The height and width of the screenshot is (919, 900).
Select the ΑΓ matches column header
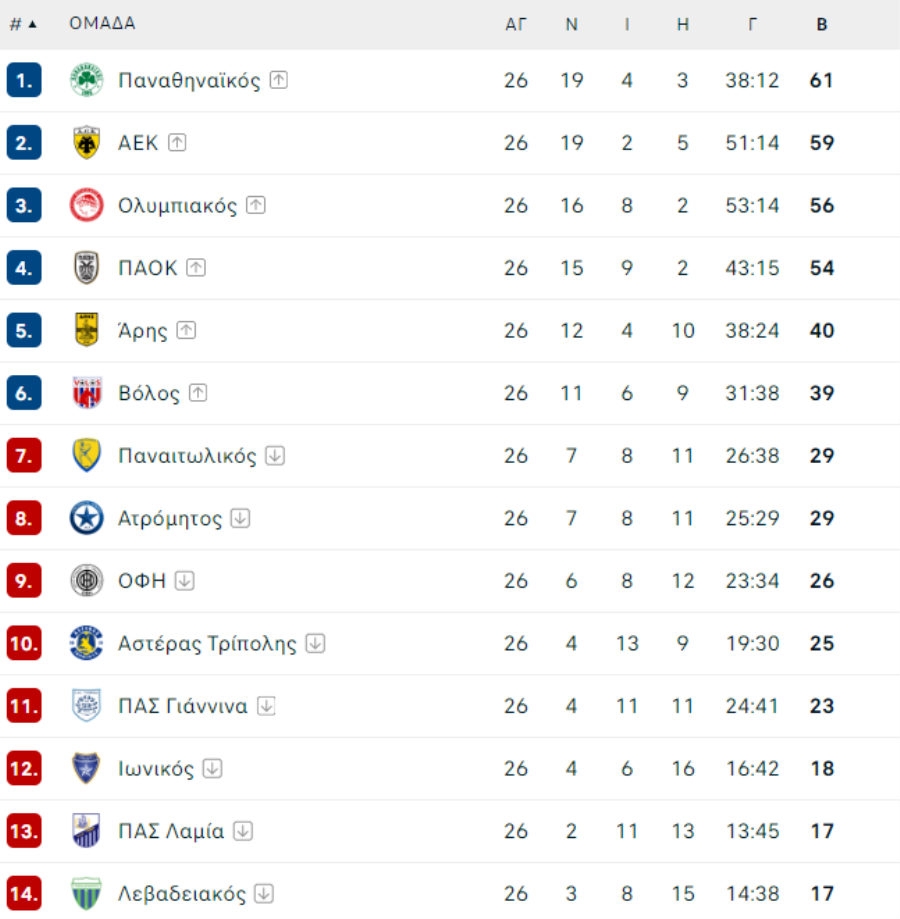(x=515, y=24)
